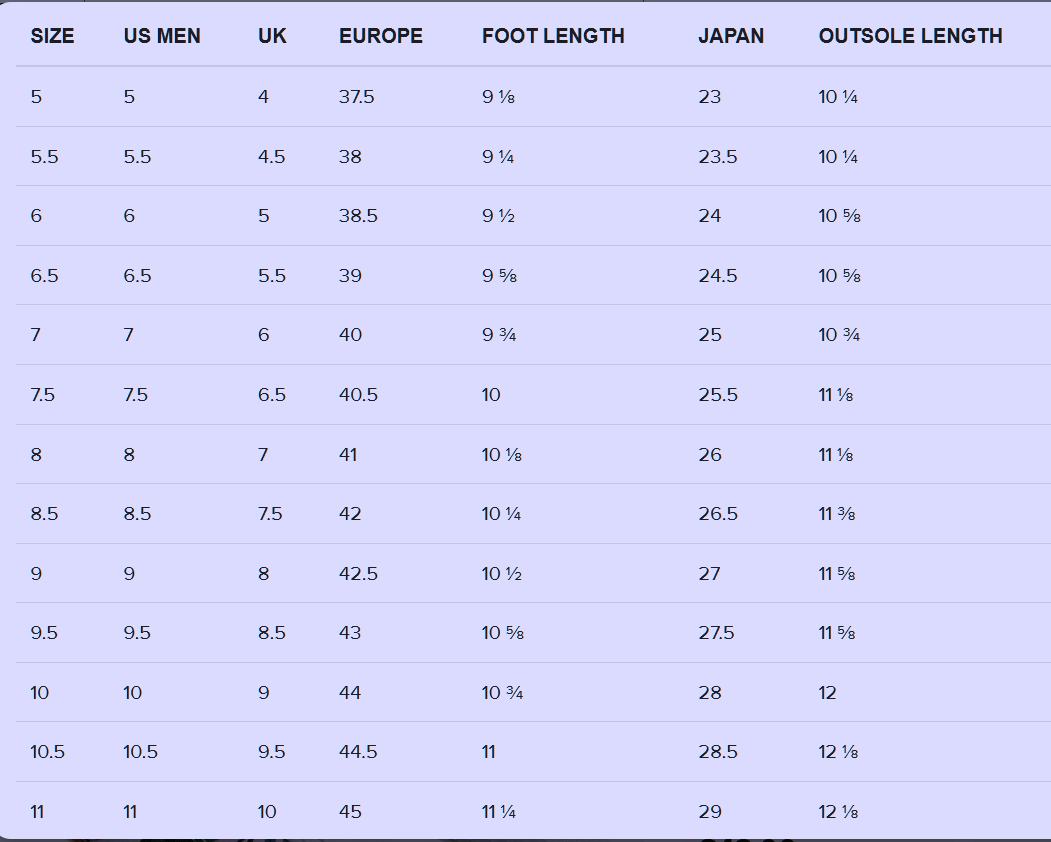Click the SIZE column header
The height and width of the screenshot is (842, 1051).
(52, 36)
